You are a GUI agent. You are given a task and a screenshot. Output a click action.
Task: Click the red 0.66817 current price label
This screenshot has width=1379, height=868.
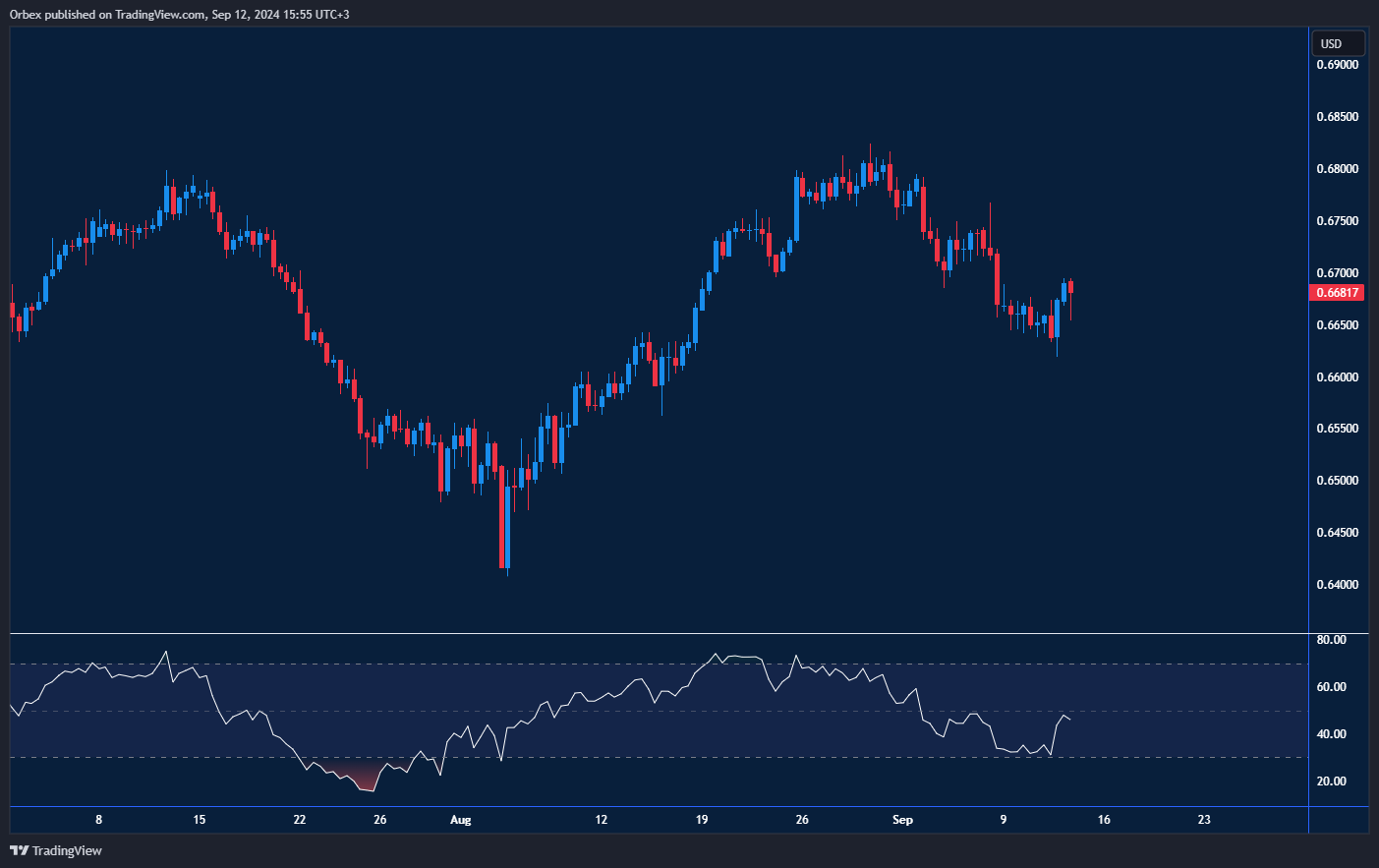[x=1337, y=293]
